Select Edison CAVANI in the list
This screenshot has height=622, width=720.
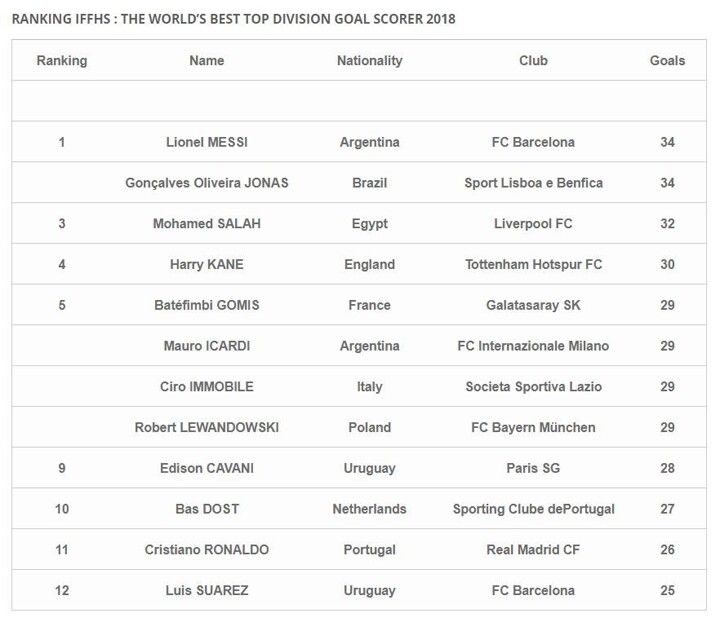pos(206,469)
